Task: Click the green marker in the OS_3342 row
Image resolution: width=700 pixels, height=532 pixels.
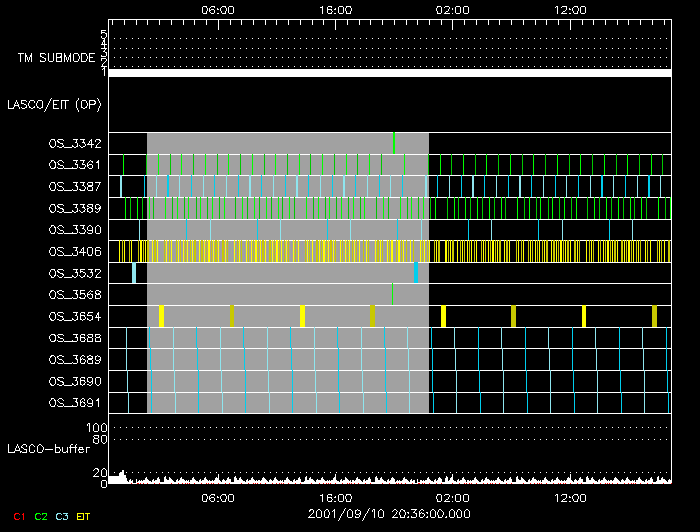Action: pos(394,143)
